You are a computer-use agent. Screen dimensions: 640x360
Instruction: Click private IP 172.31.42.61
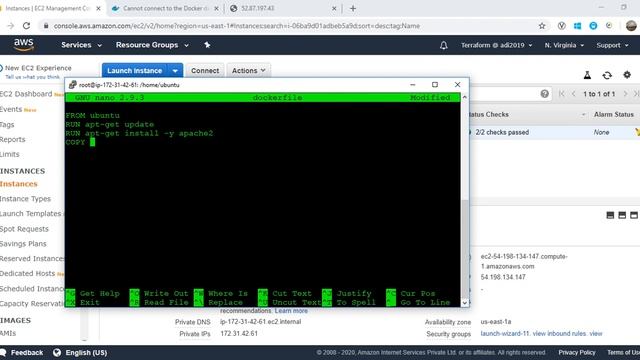click(239, 333)
